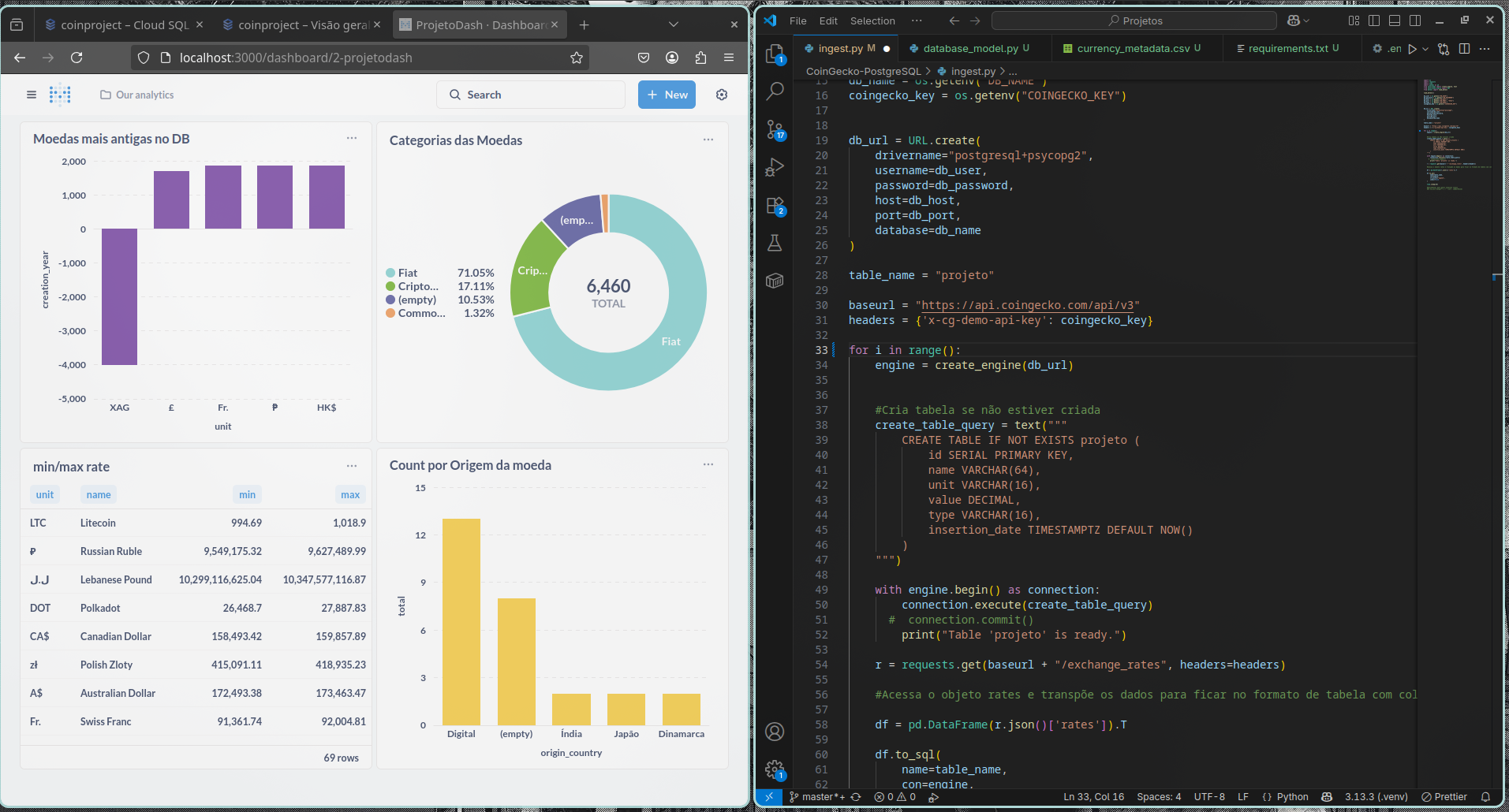
Task: Open the Selection menu
Action: click(x=872, y=20)
